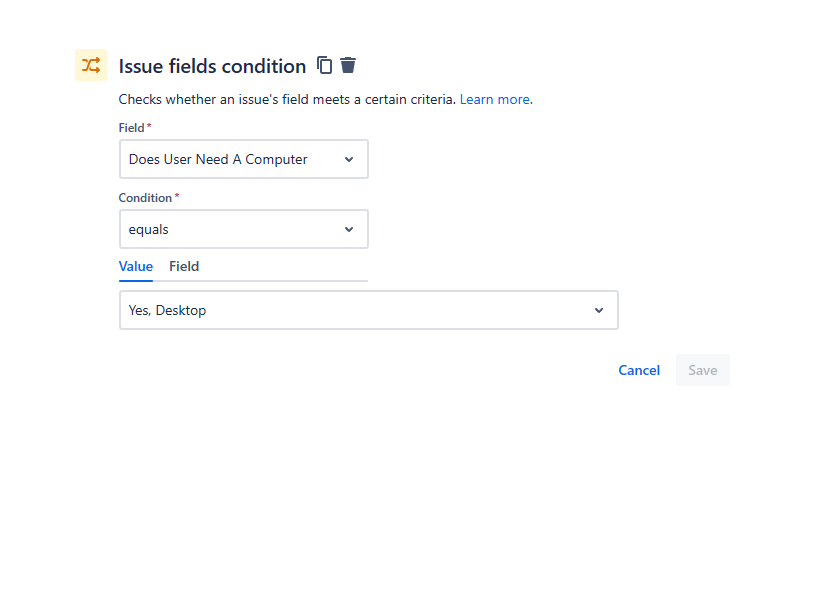Switch to the Field tab
The height and width of the screenshot is (607, 837).
click(184, 266)
